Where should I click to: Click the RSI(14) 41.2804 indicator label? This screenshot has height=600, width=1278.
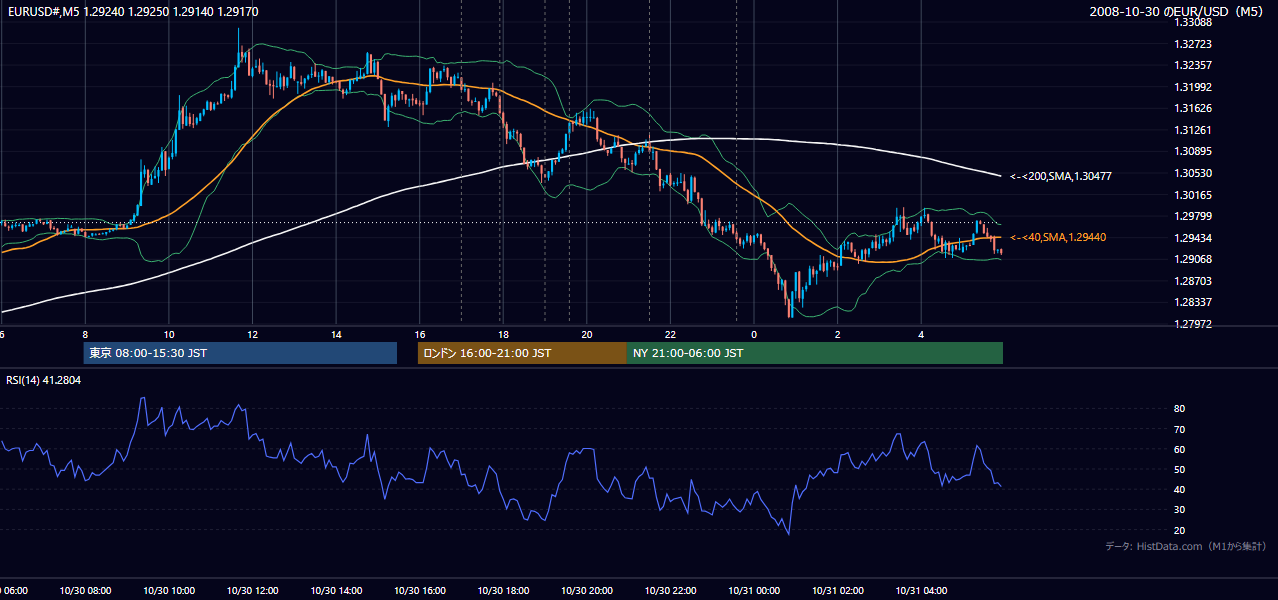point(44,380)
